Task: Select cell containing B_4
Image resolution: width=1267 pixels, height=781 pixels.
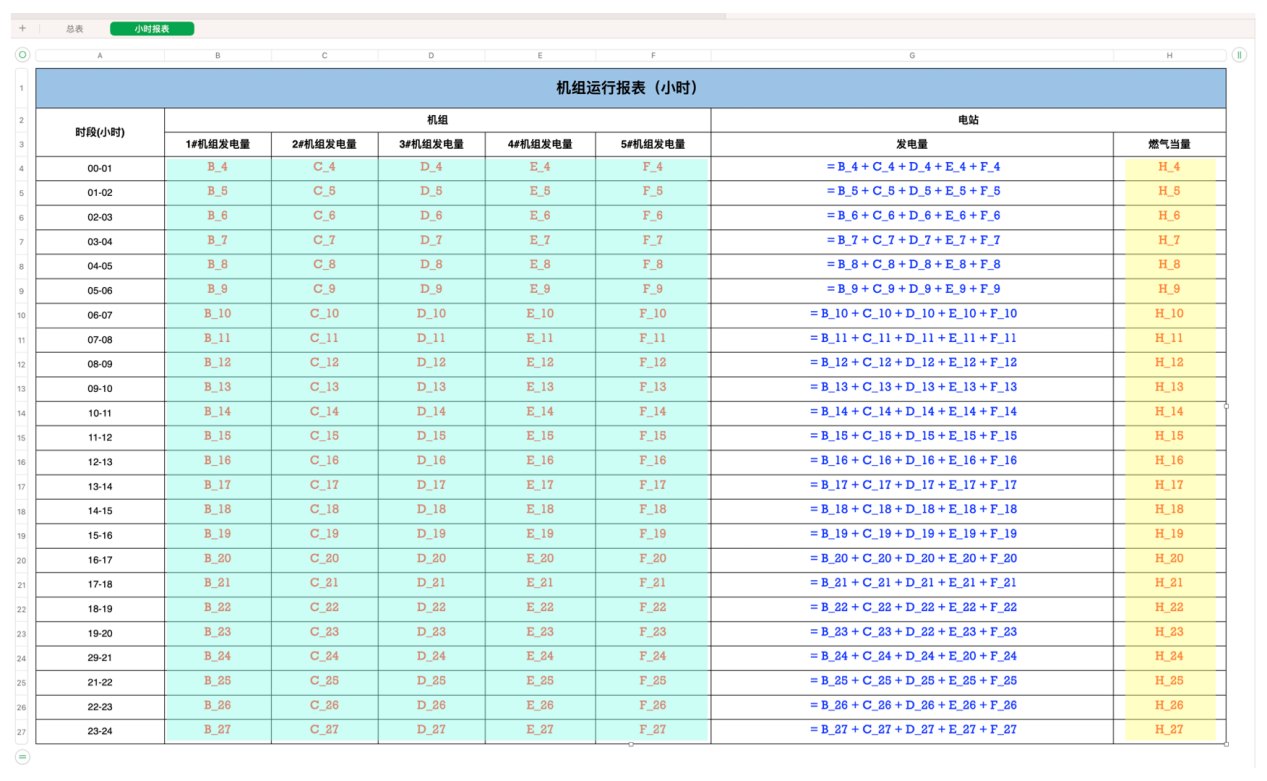Action: (217, 168)
